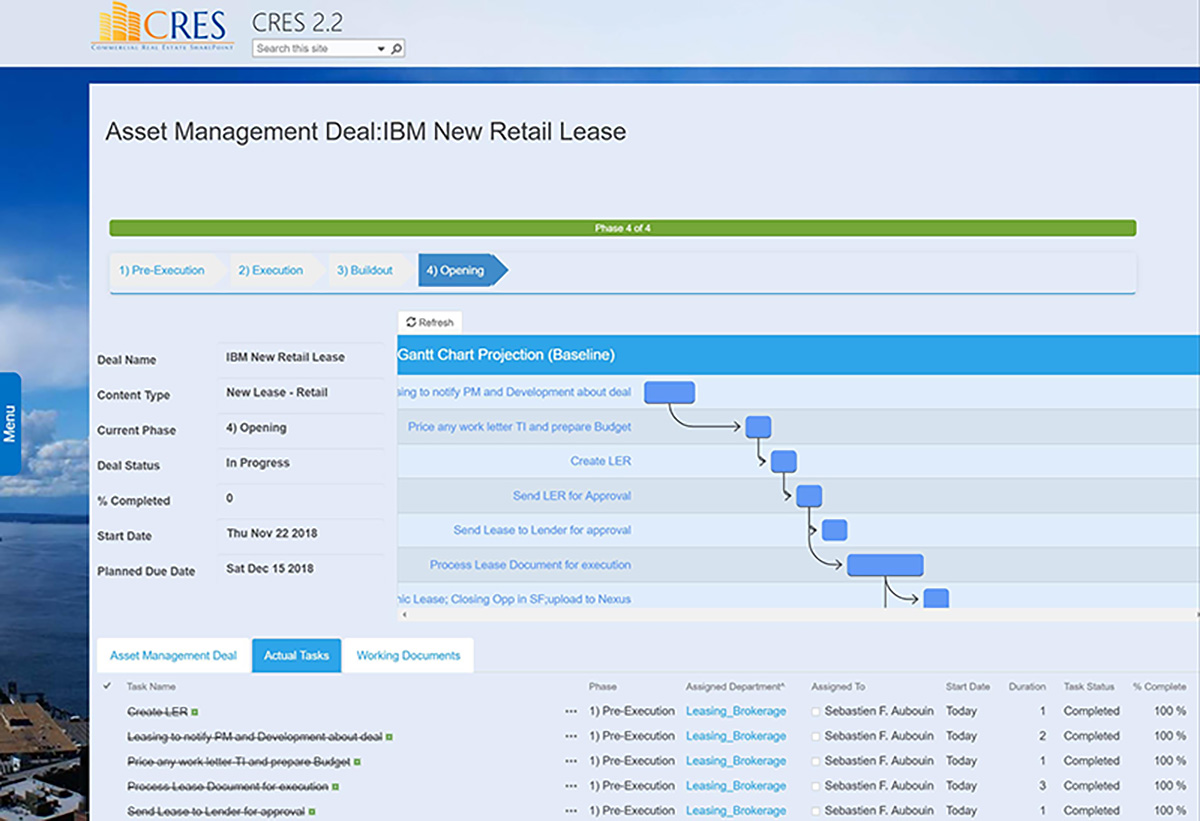Screen dimensions: 1200x821
Task: Click the green icon beside Leasing to notify PM task
Action: [389, 737]
